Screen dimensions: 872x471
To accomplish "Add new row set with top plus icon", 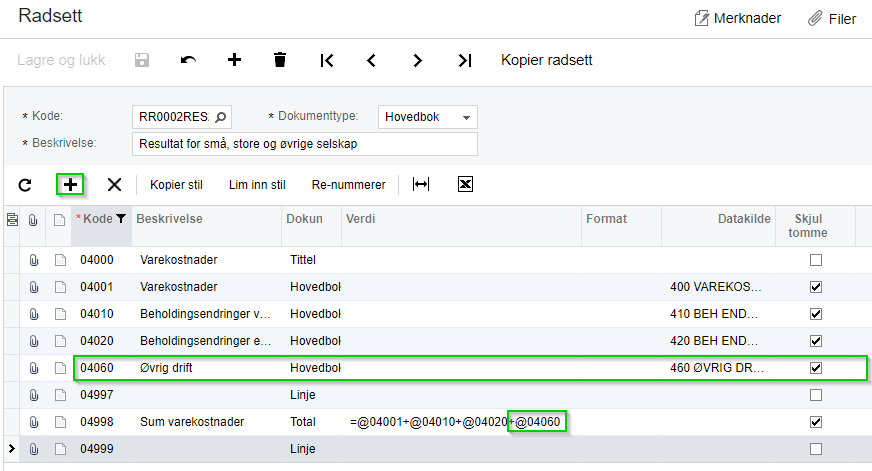I will 235,60.
